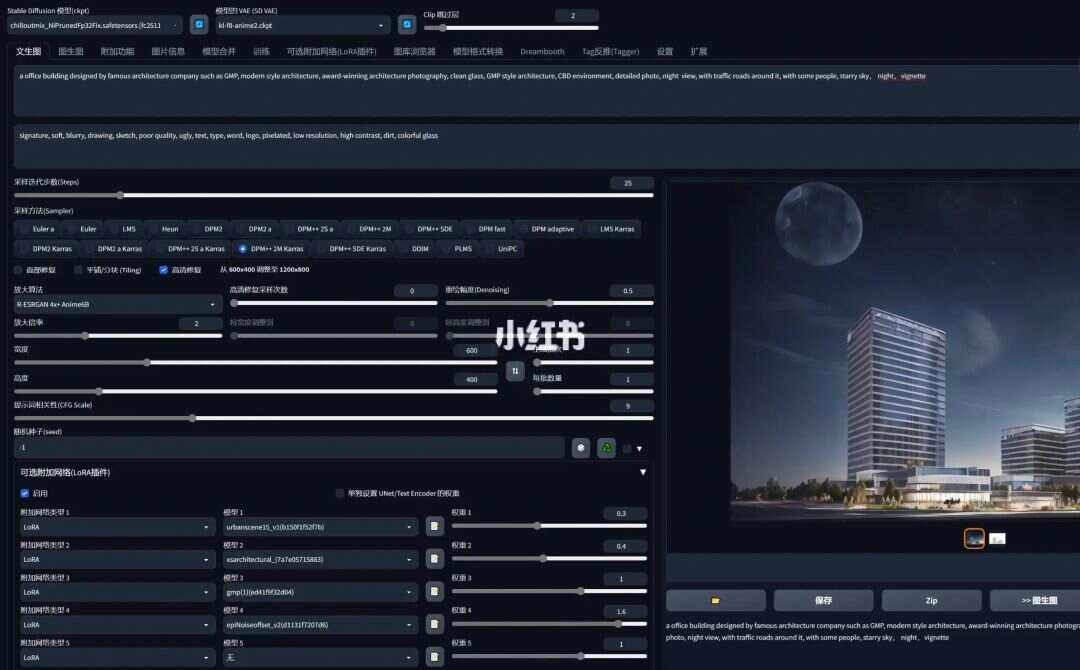Select the Euler a sampler option
The height and width of the screenshot is (670, 1080).
tap(38, 229)
